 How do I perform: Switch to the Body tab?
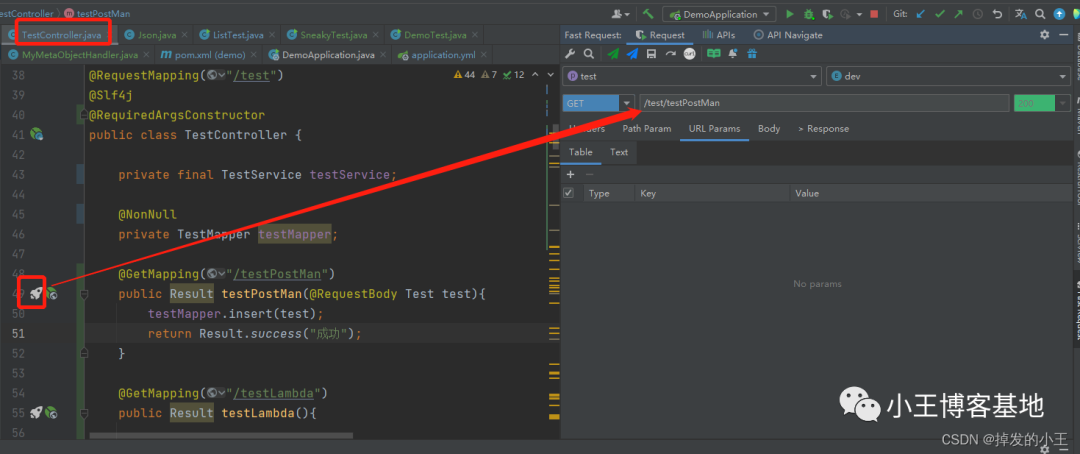768,128
